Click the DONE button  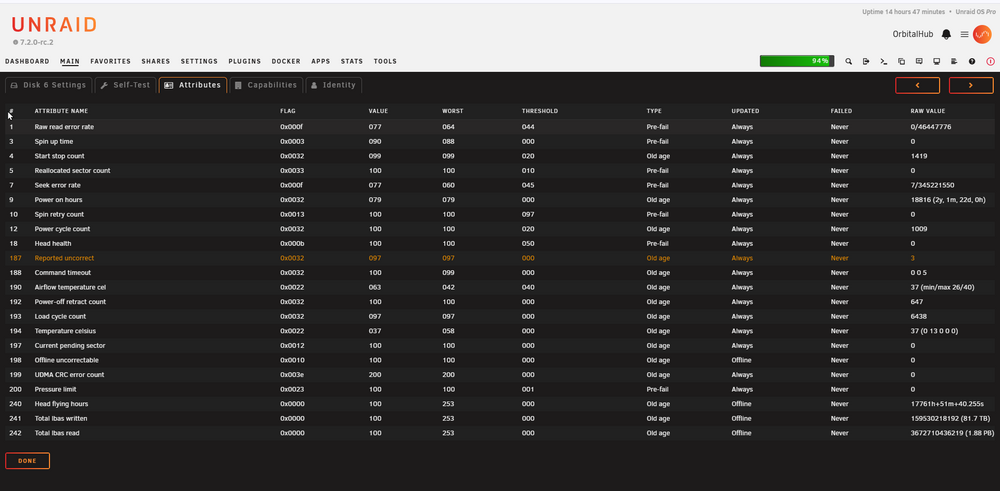pyautogui.click(x=27, y=460)
